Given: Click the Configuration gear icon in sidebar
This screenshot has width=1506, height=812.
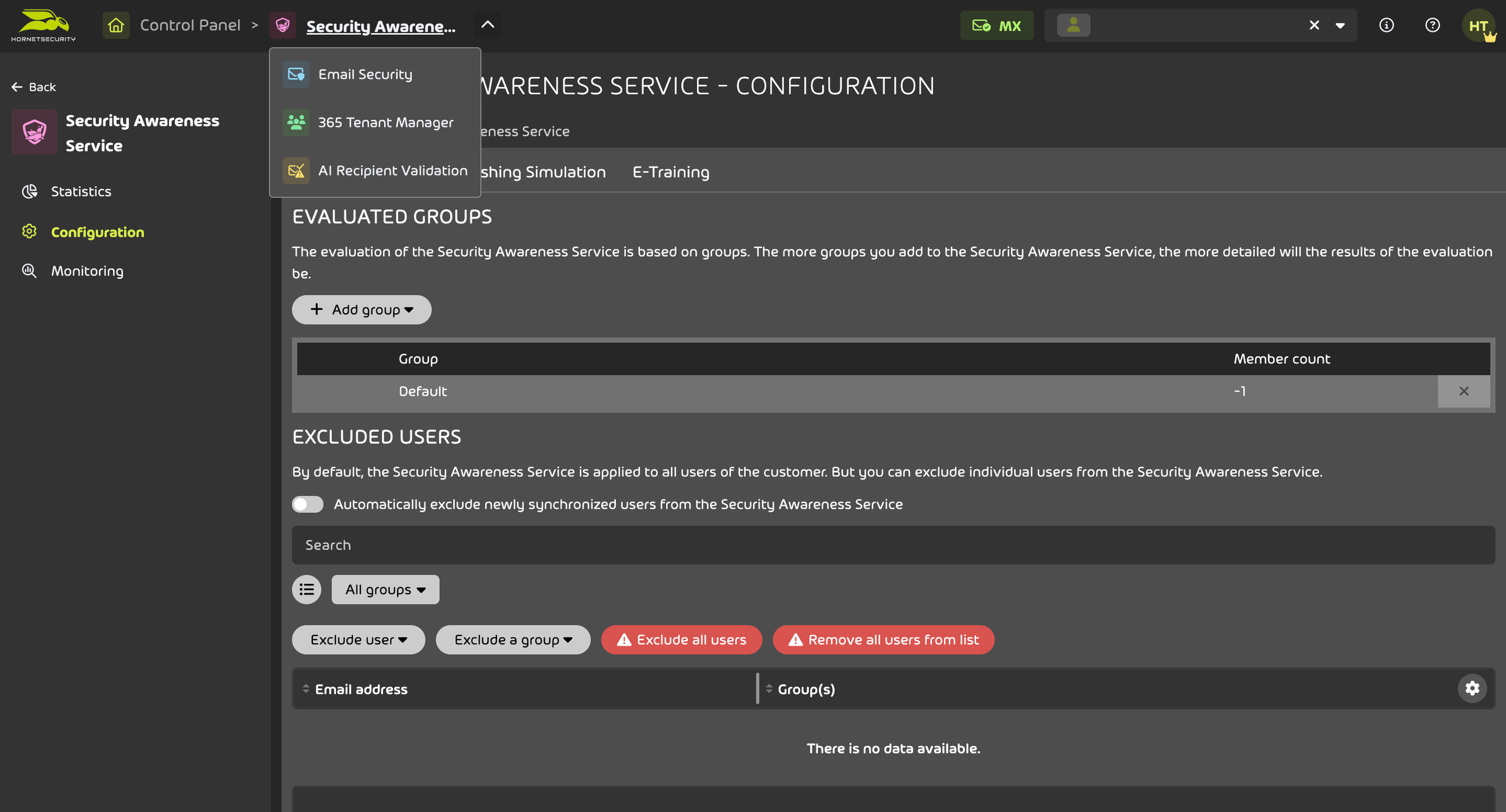Looking at the screenshot, I should (29, 231).
